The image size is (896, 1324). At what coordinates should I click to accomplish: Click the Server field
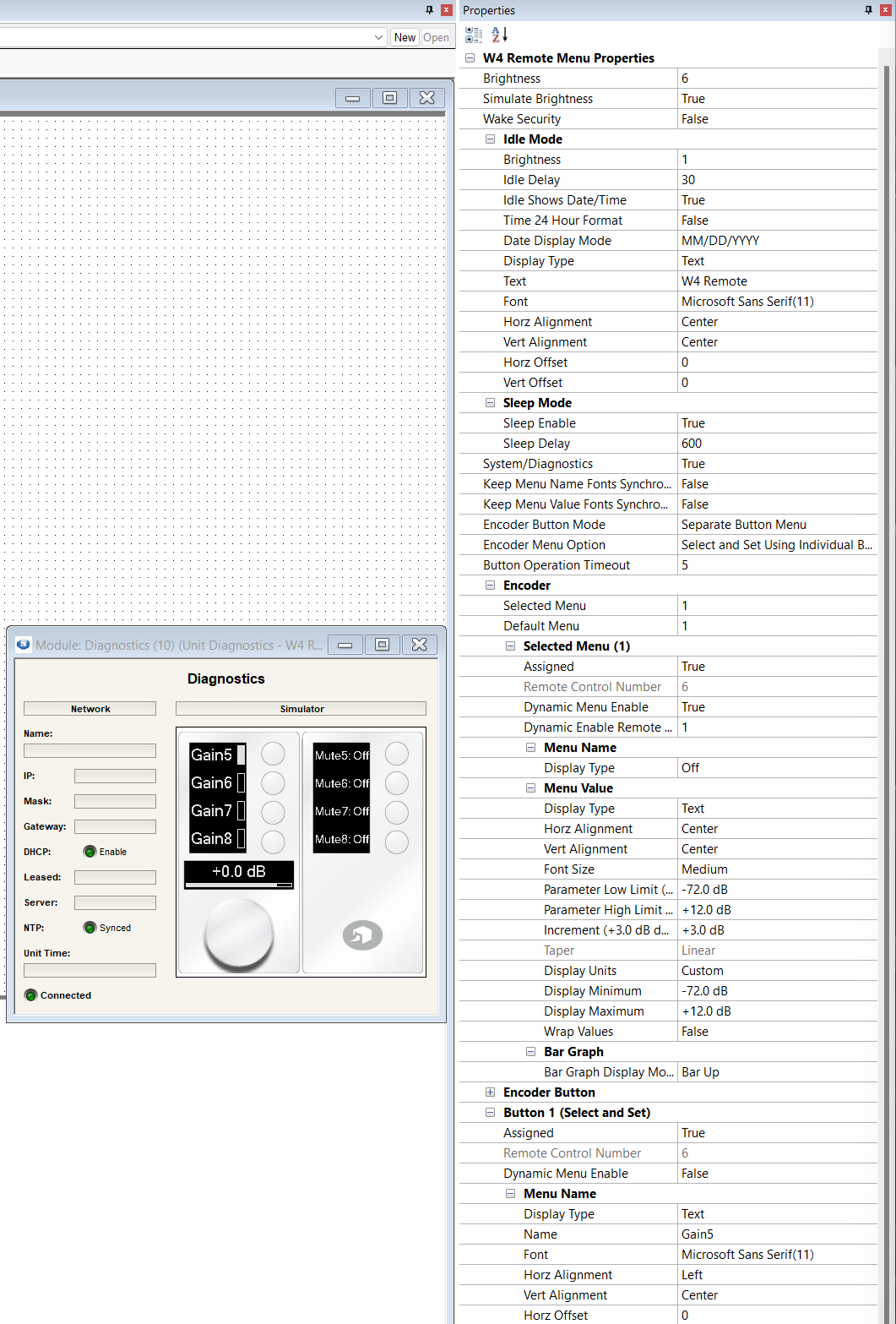point(115,902)
